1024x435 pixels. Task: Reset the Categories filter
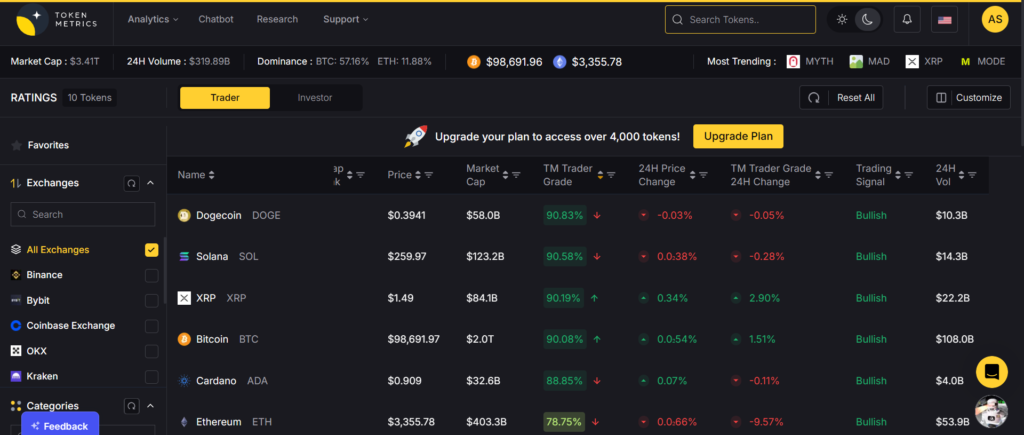[x=131, y=406]
